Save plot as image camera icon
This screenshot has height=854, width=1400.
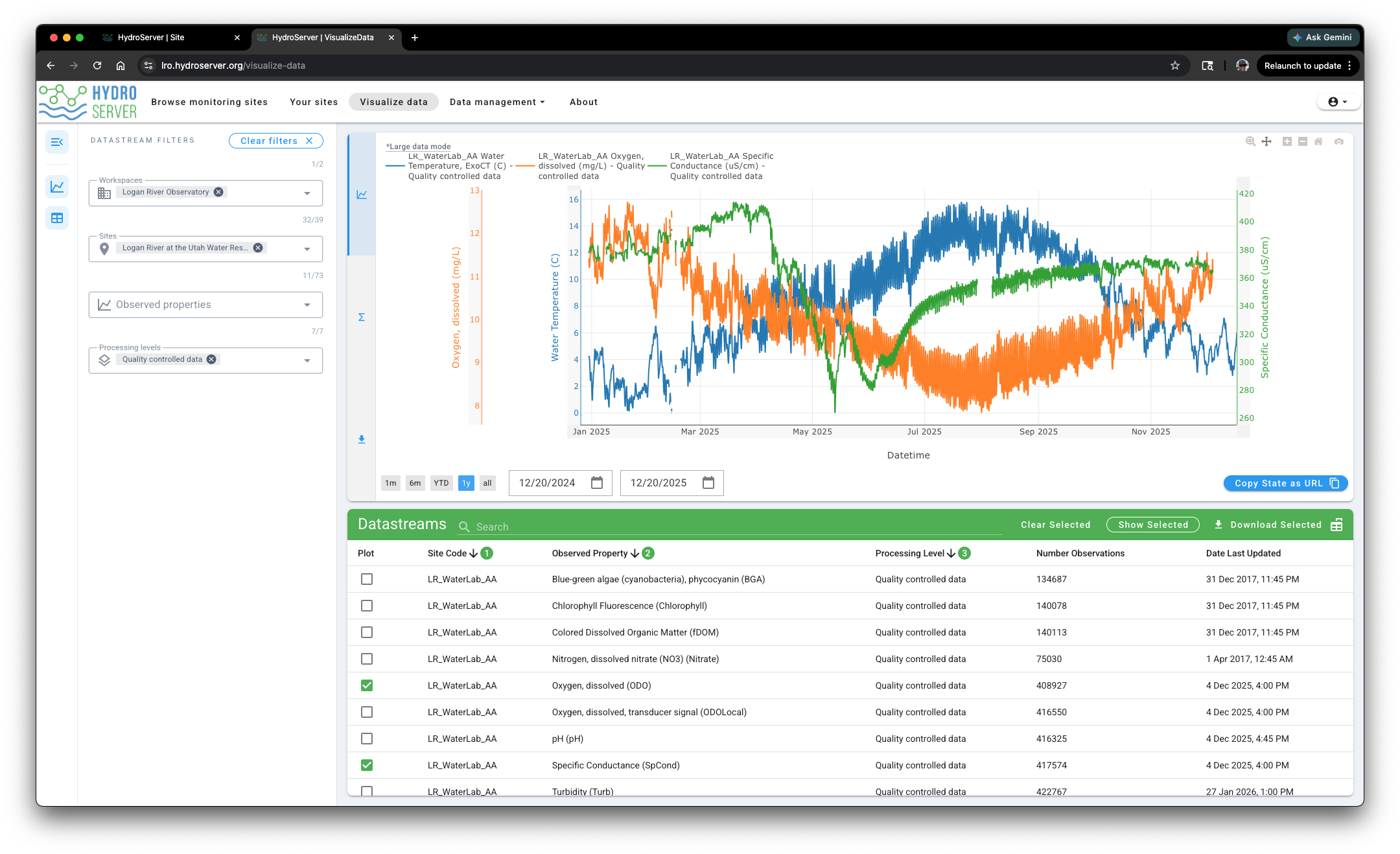(x=1339, y=141)
